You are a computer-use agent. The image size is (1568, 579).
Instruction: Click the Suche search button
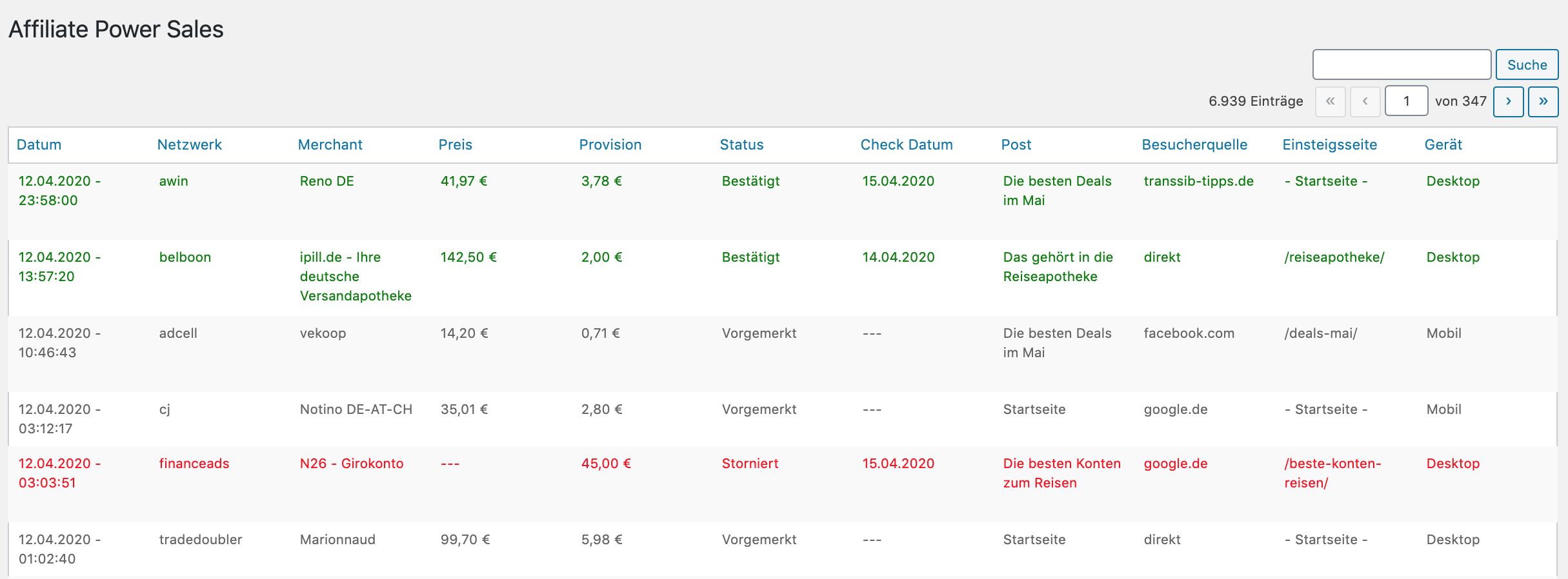click(1527, 64)
